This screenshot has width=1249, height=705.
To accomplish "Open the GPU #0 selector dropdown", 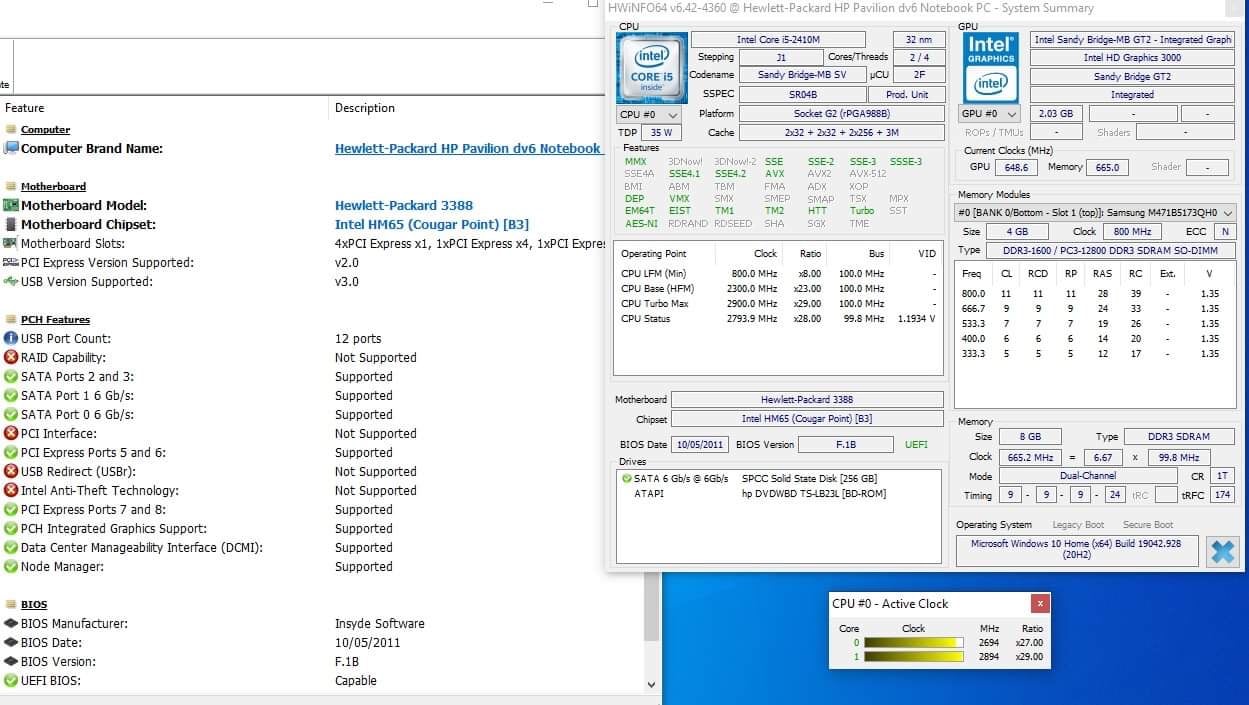I will pos(990,114).
